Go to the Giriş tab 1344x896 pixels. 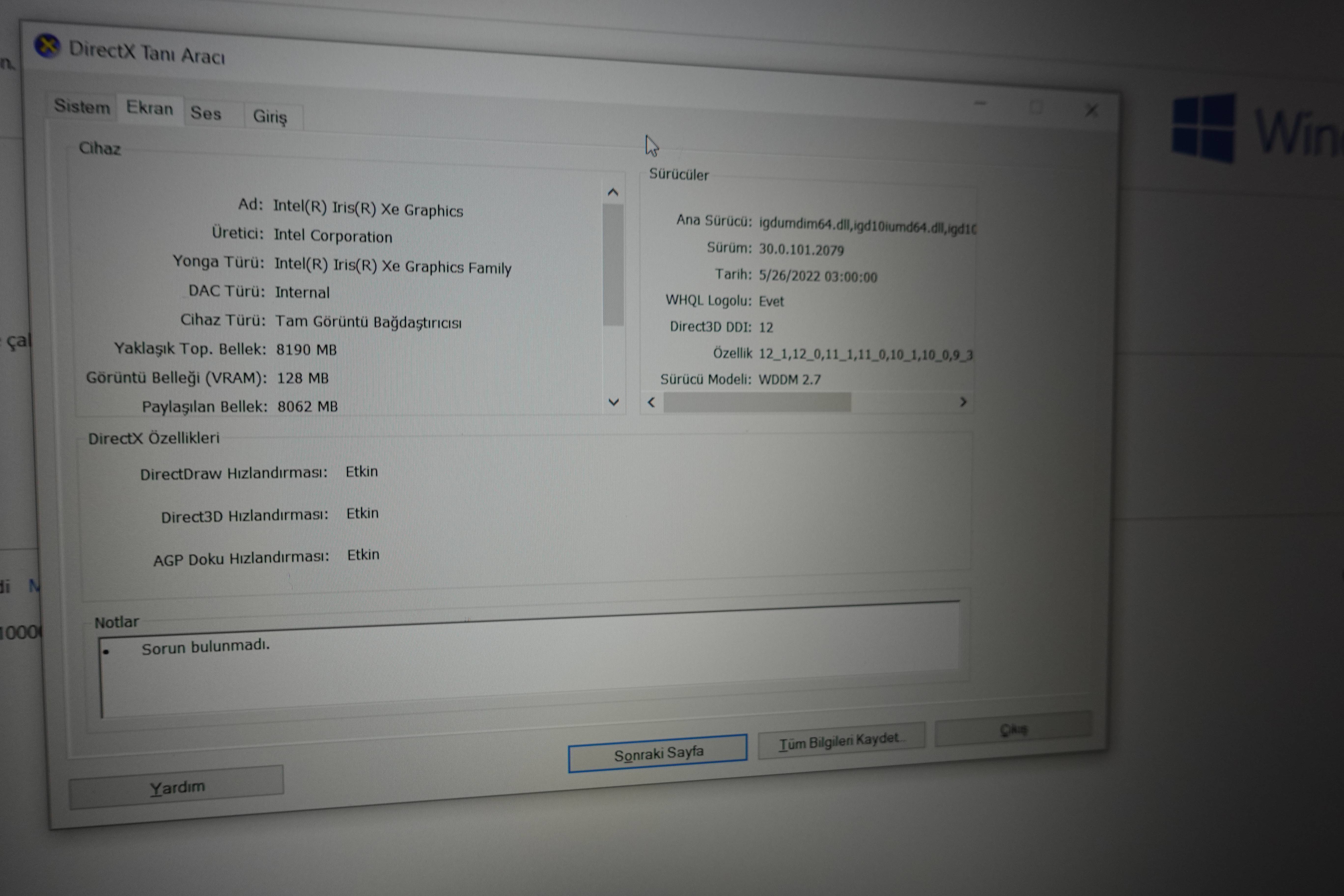click(270, 117)
